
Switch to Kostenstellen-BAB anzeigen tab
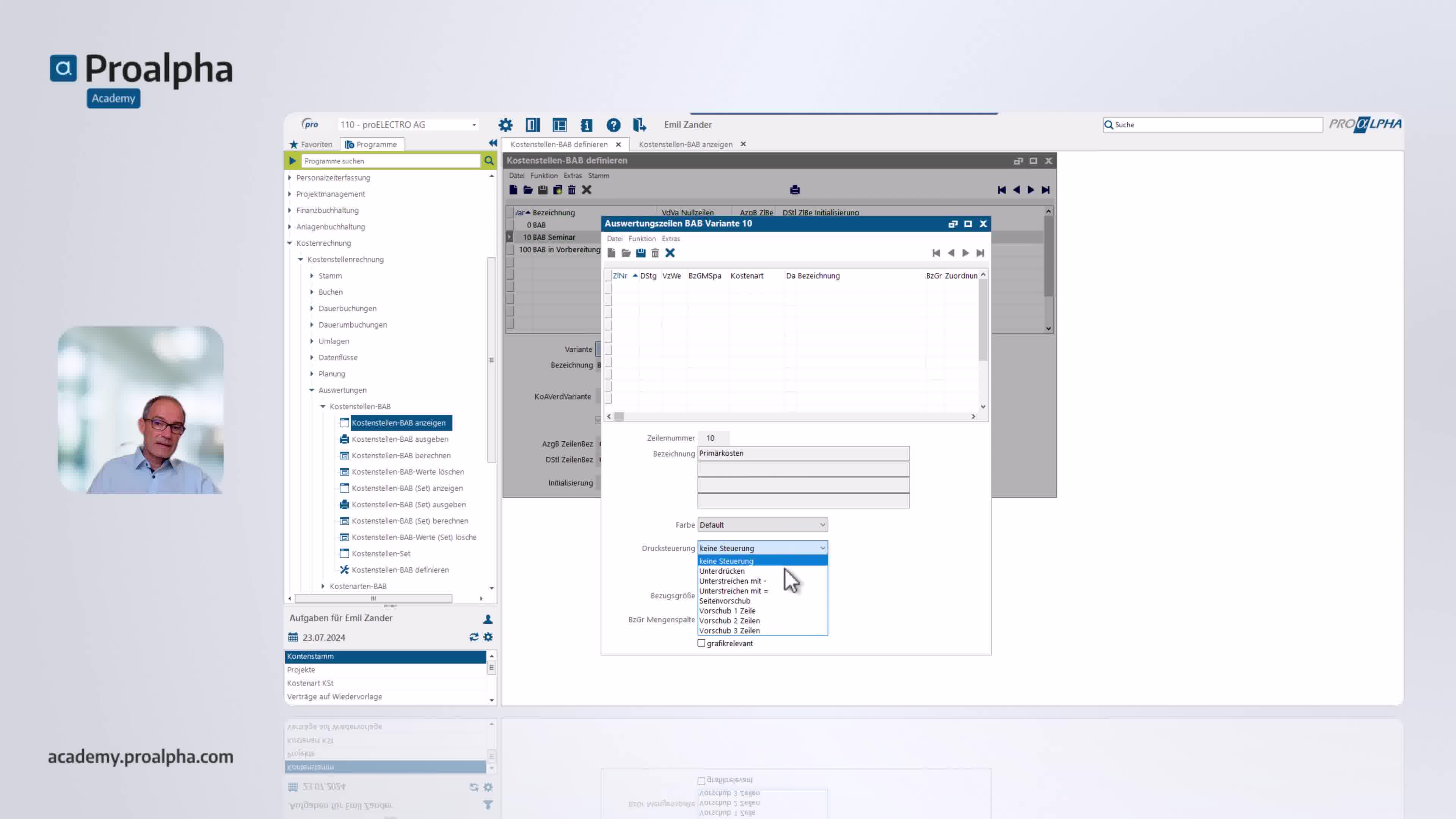coord(685,144)
